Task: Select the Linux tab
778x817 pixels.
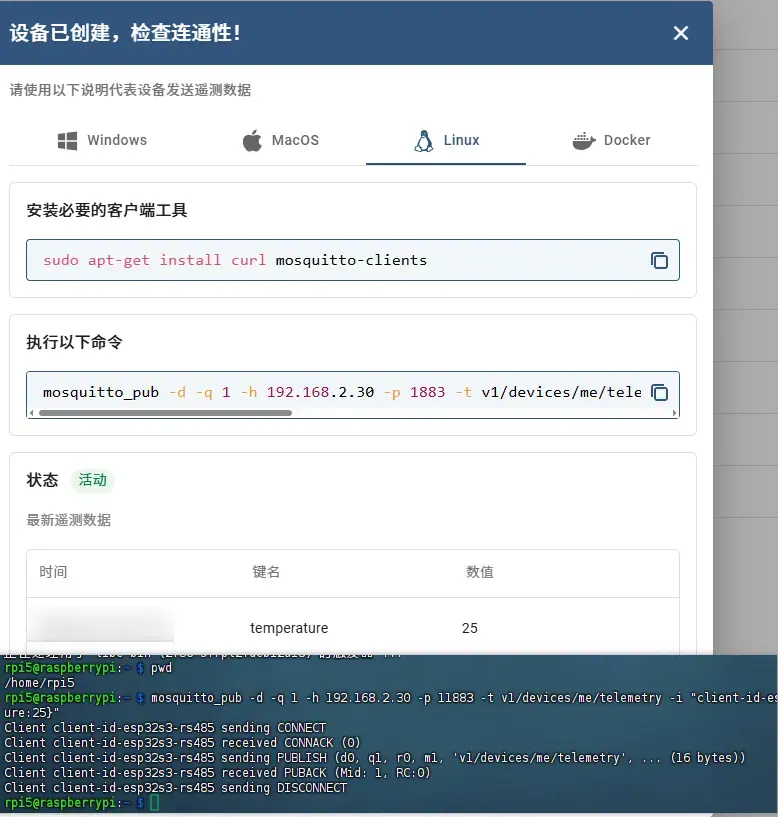Action: [446, 141]
